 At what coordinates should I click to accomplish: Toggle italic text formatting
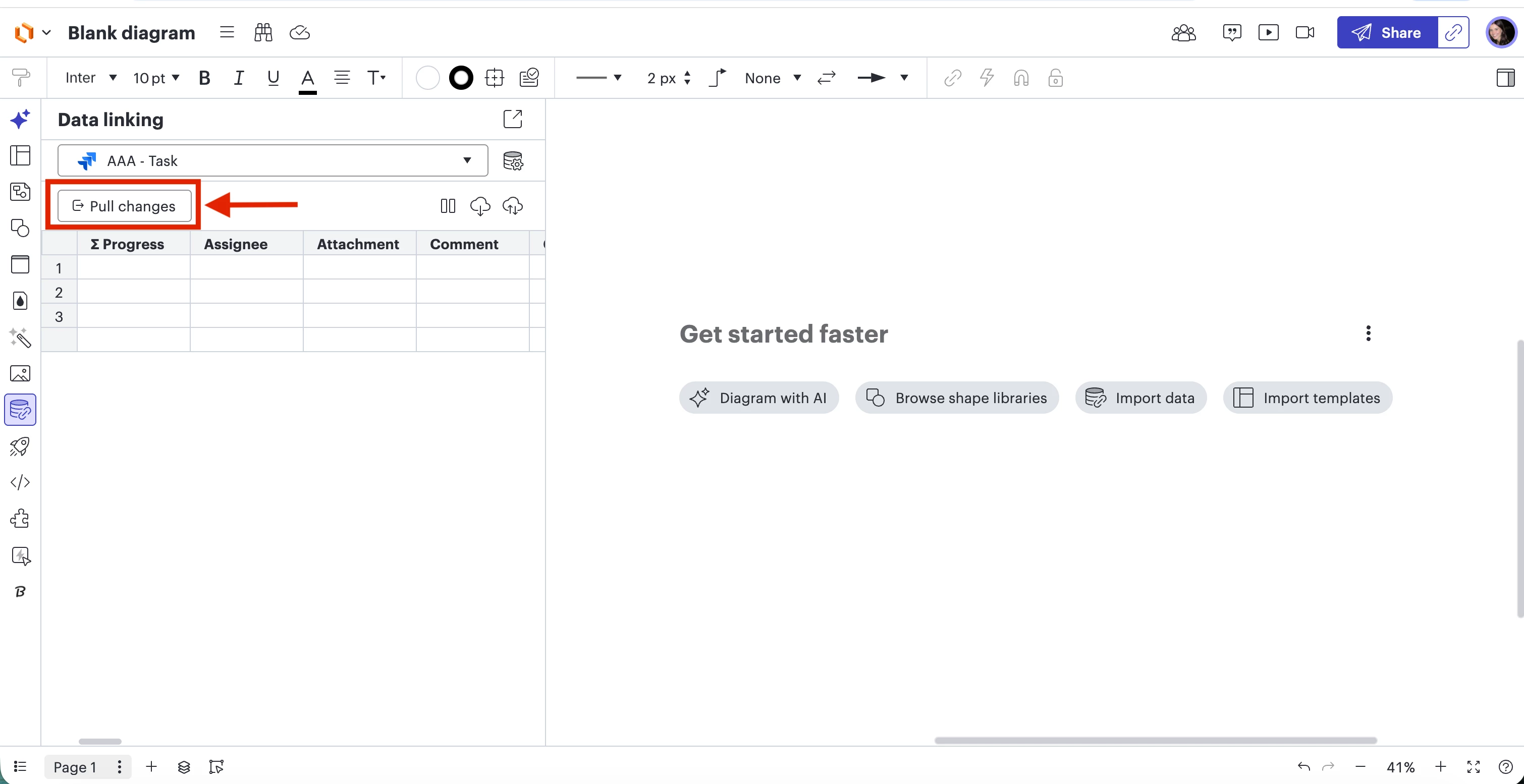tap(238, 78)
